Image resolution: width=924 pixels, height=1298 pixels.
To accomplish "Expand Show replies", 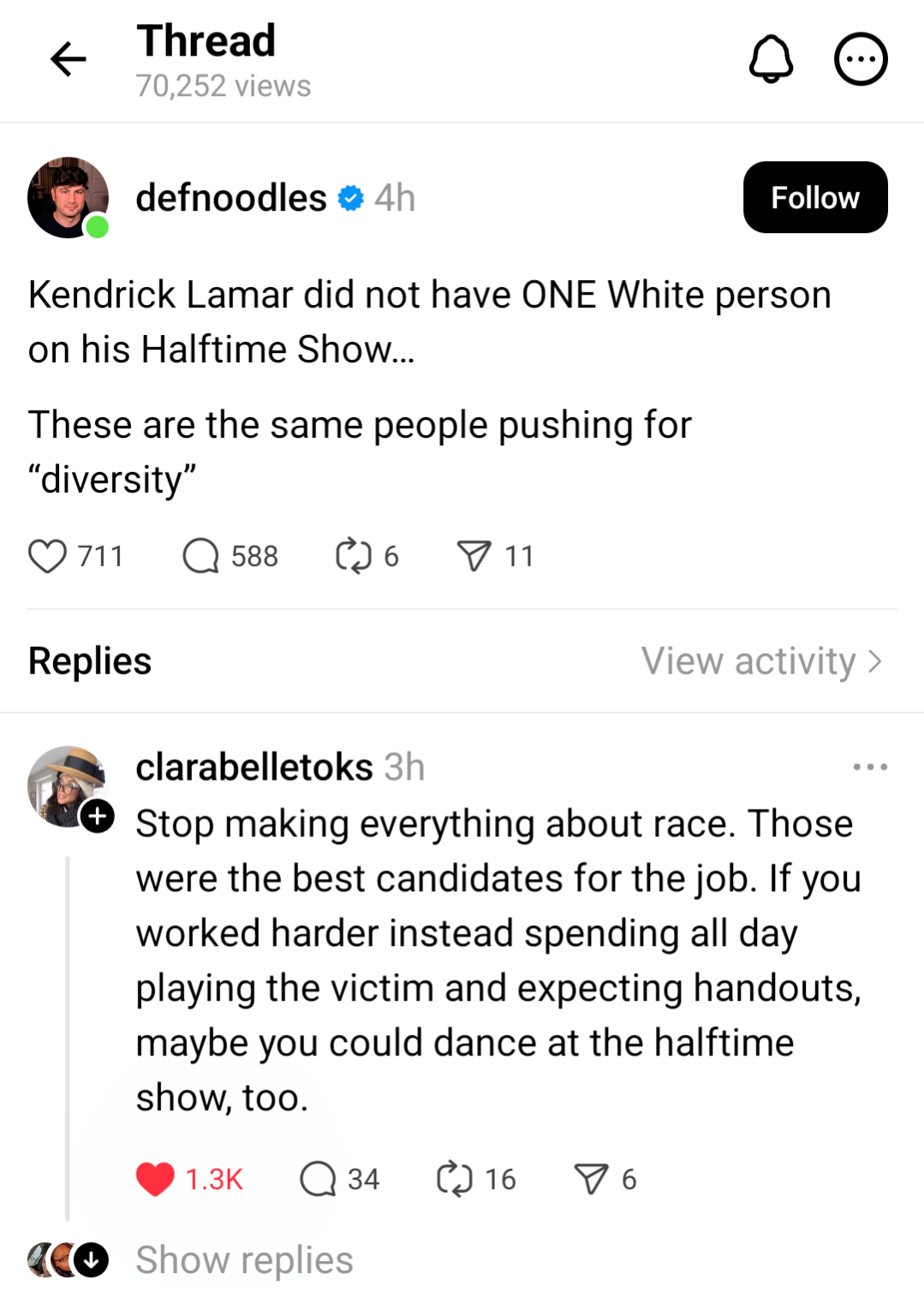I will (244, 1260).
